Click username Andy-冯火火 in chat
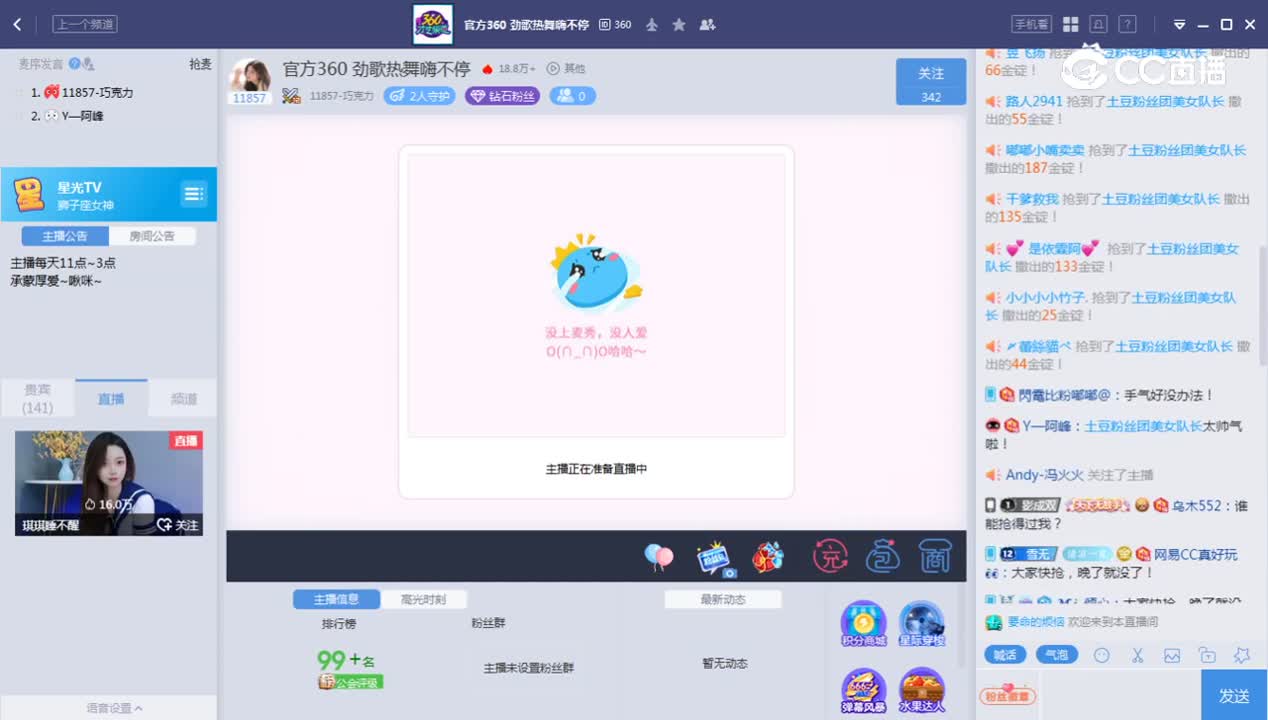 click(x=1044, y=475)
